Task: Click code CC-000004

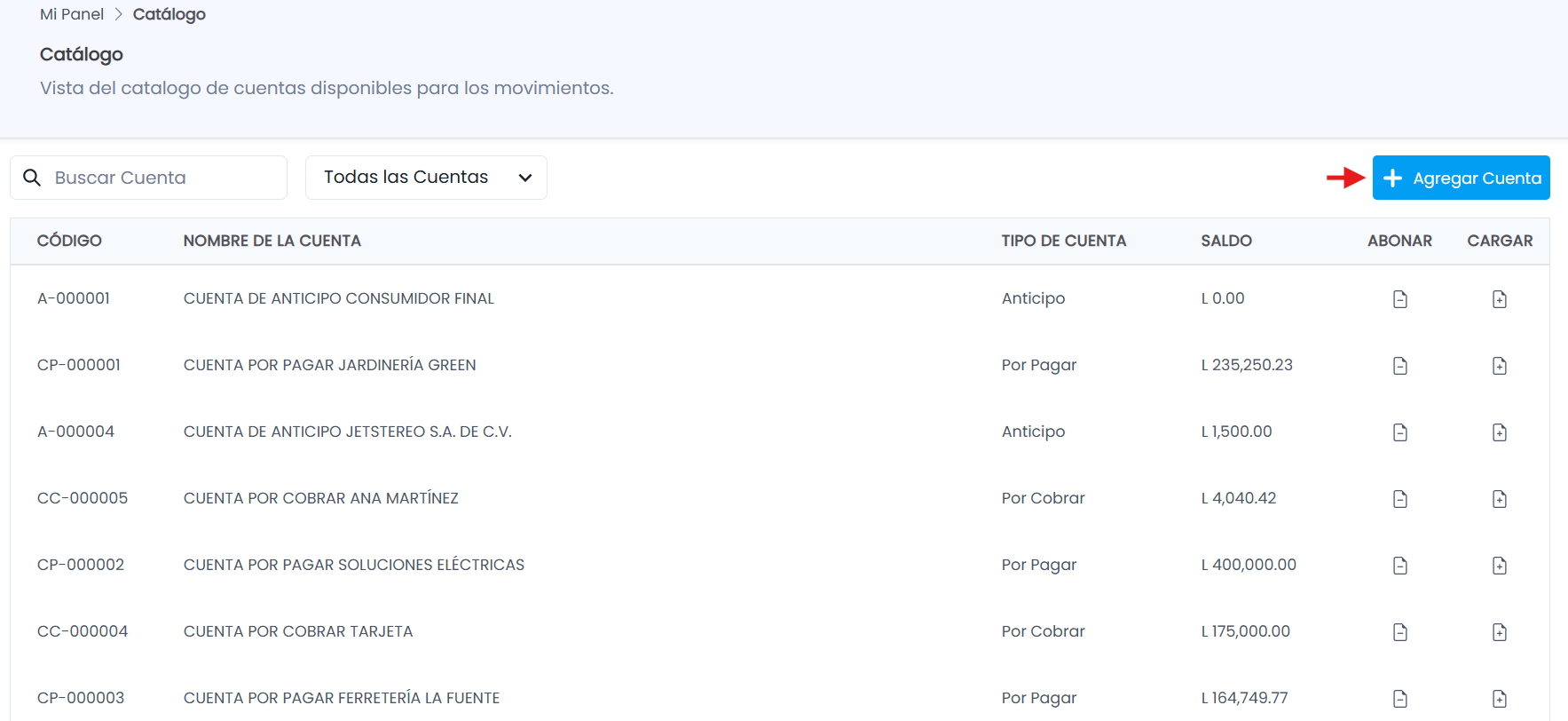Action: [83, 631]
